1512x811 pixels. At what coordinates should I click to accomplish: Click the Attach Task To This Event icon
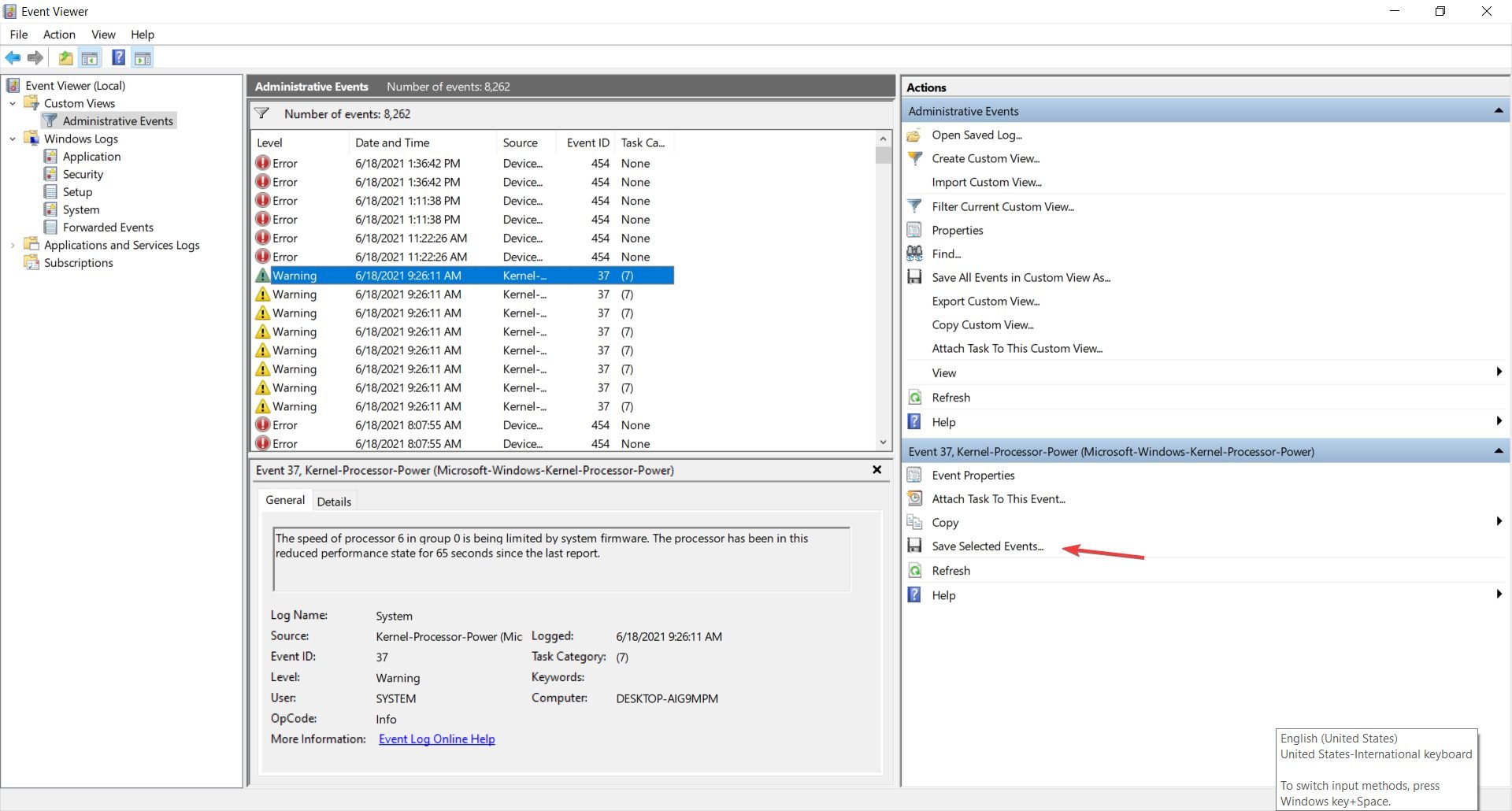[x=914, y=498]
